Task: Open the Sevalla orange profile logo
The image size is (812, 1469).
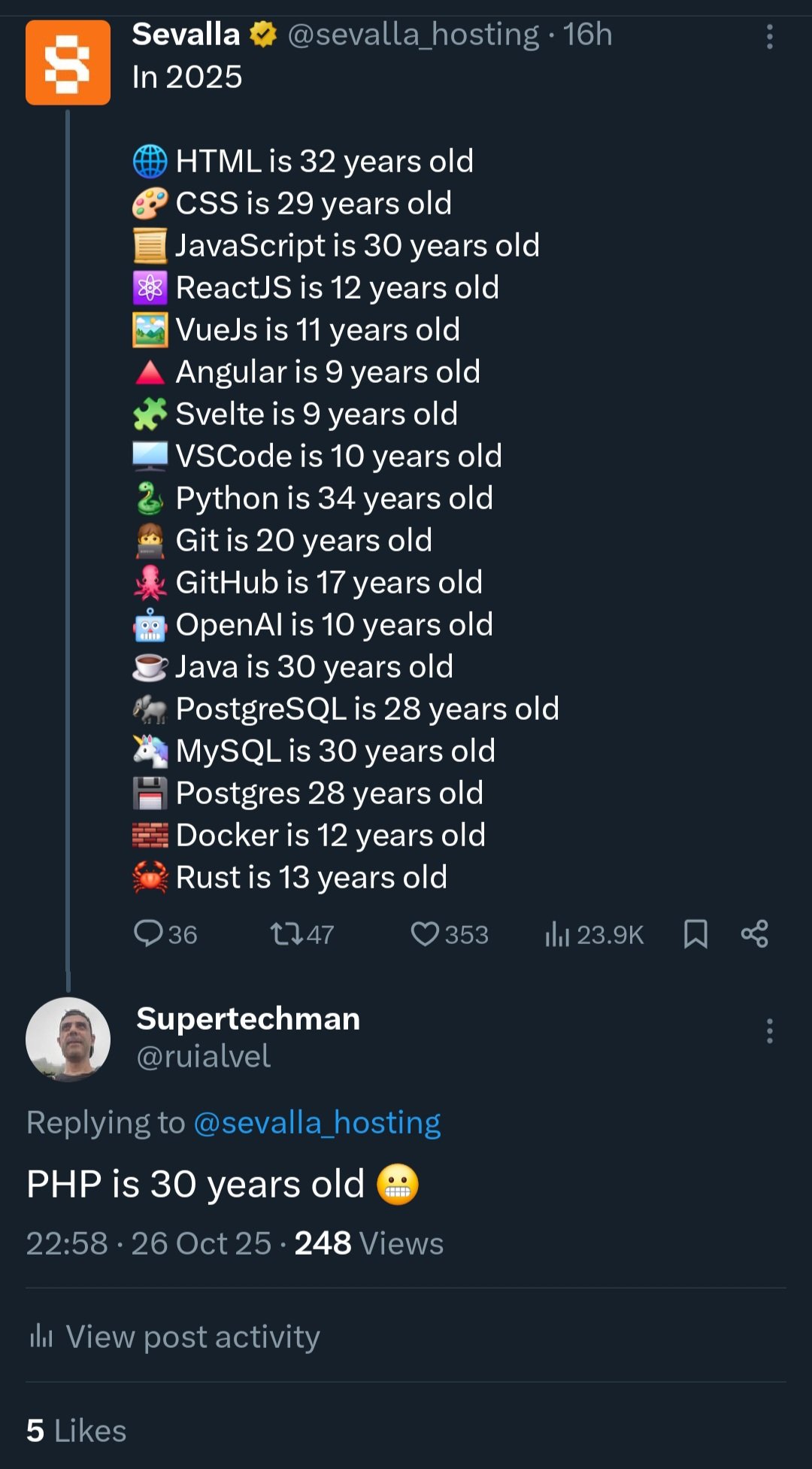Action: (68, 62)
